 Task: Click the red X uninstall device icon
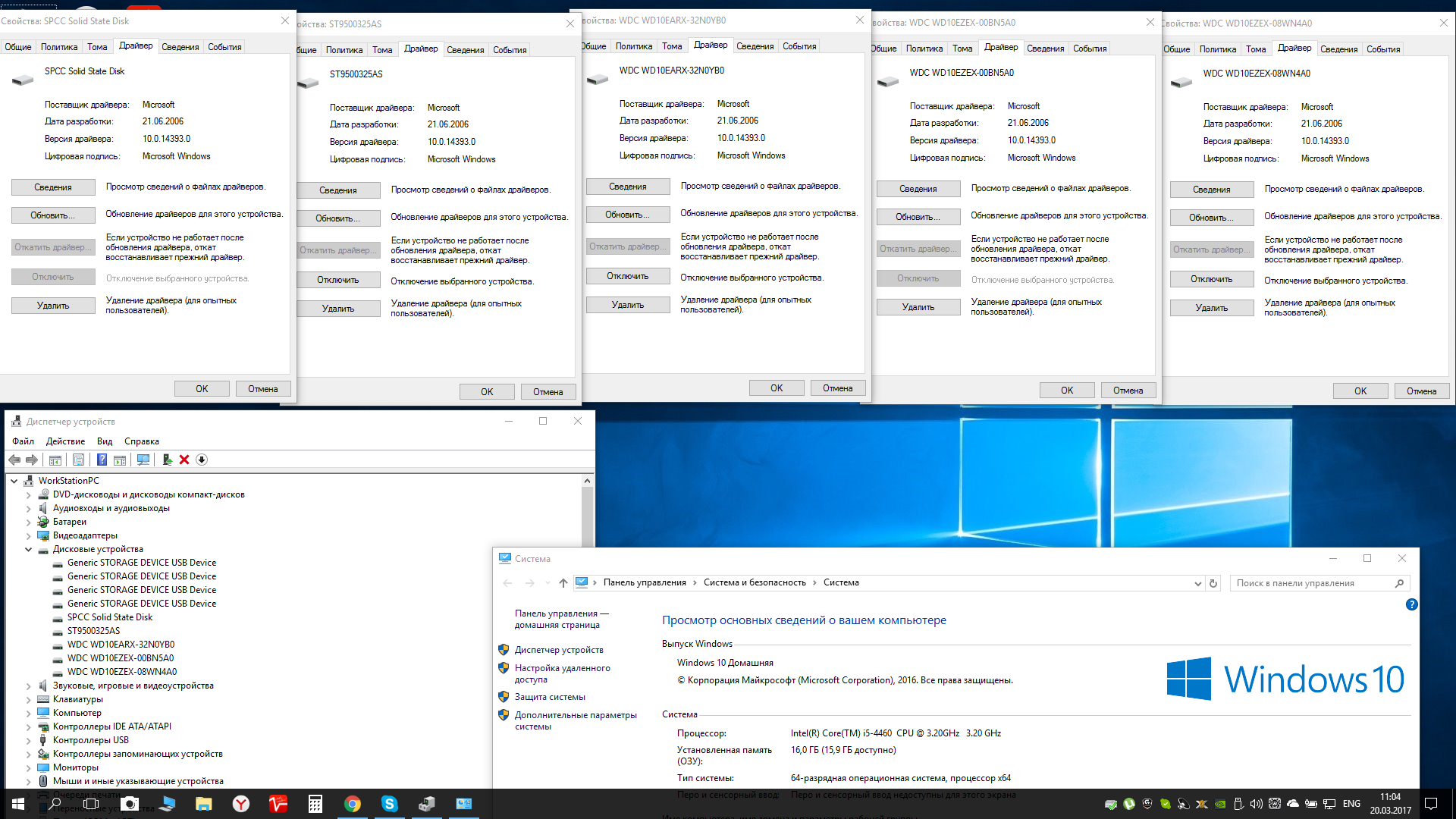[184, 460]
